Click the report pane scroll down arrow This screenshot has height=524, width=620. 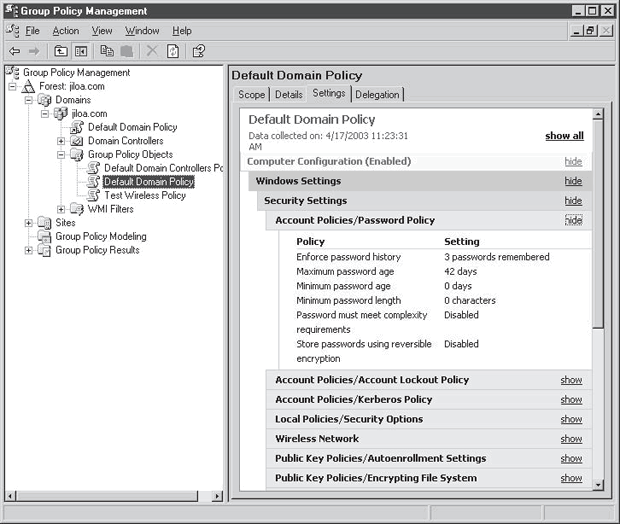coord(598,484)
